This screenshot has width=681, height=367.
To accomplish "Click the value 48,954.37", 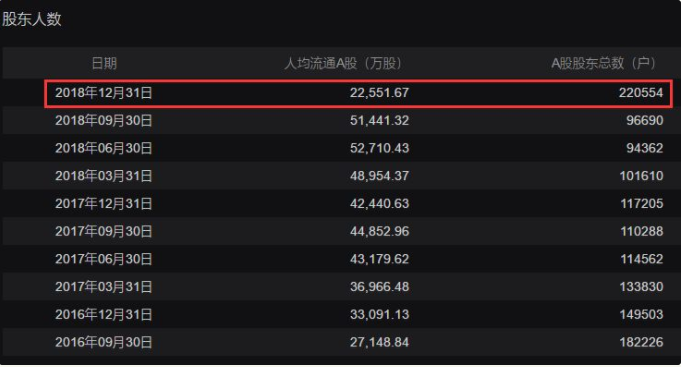I will (x=379, y=176).
